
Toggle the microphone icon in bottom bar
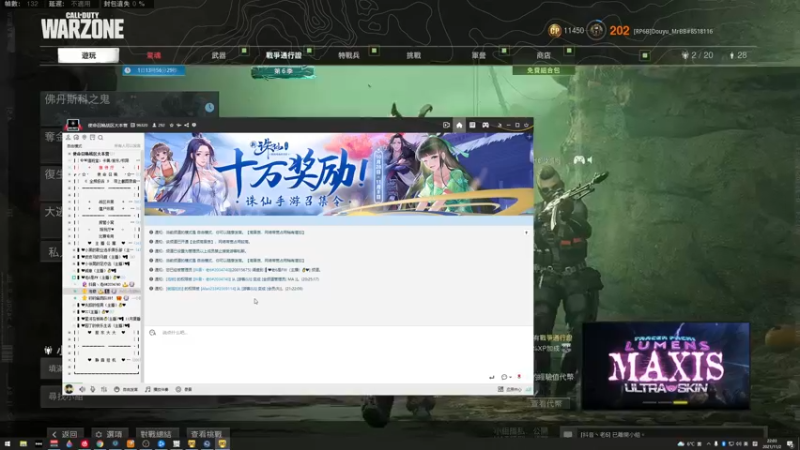[93, 389]
